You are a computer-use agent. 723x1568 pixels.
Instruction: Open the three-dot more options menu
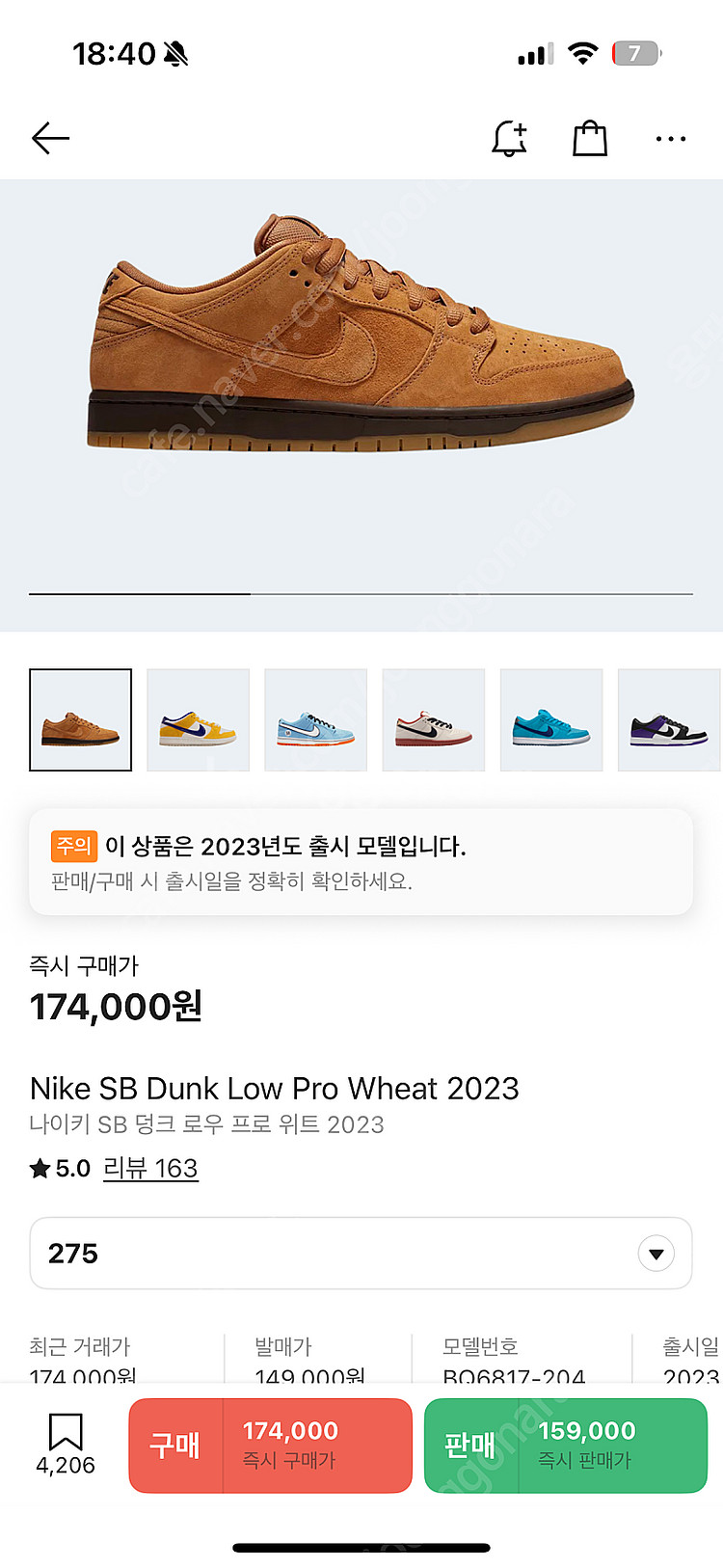[671, 139]
